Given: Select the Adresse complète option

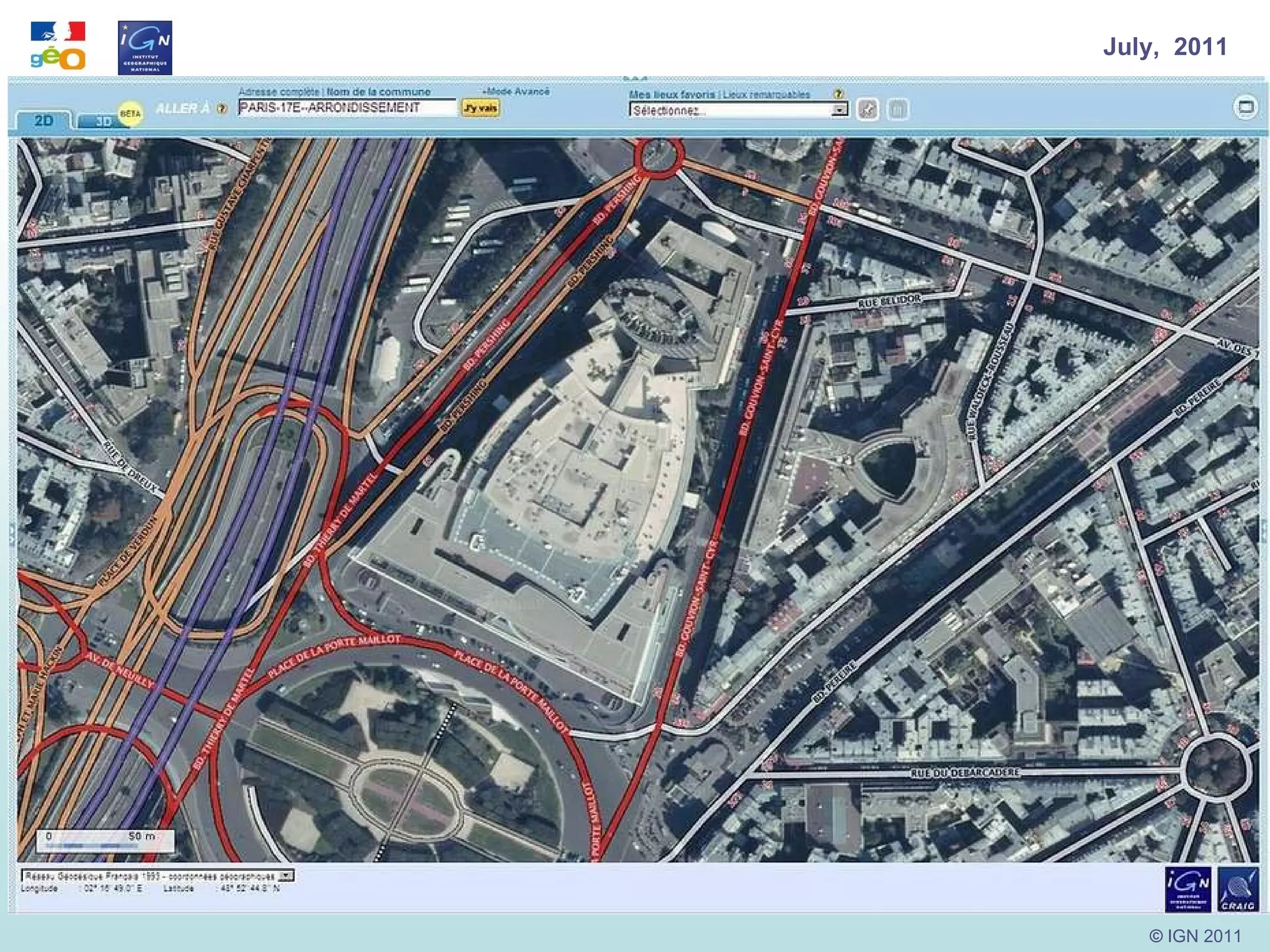Looking at the screenshot, I should [278, 92].
